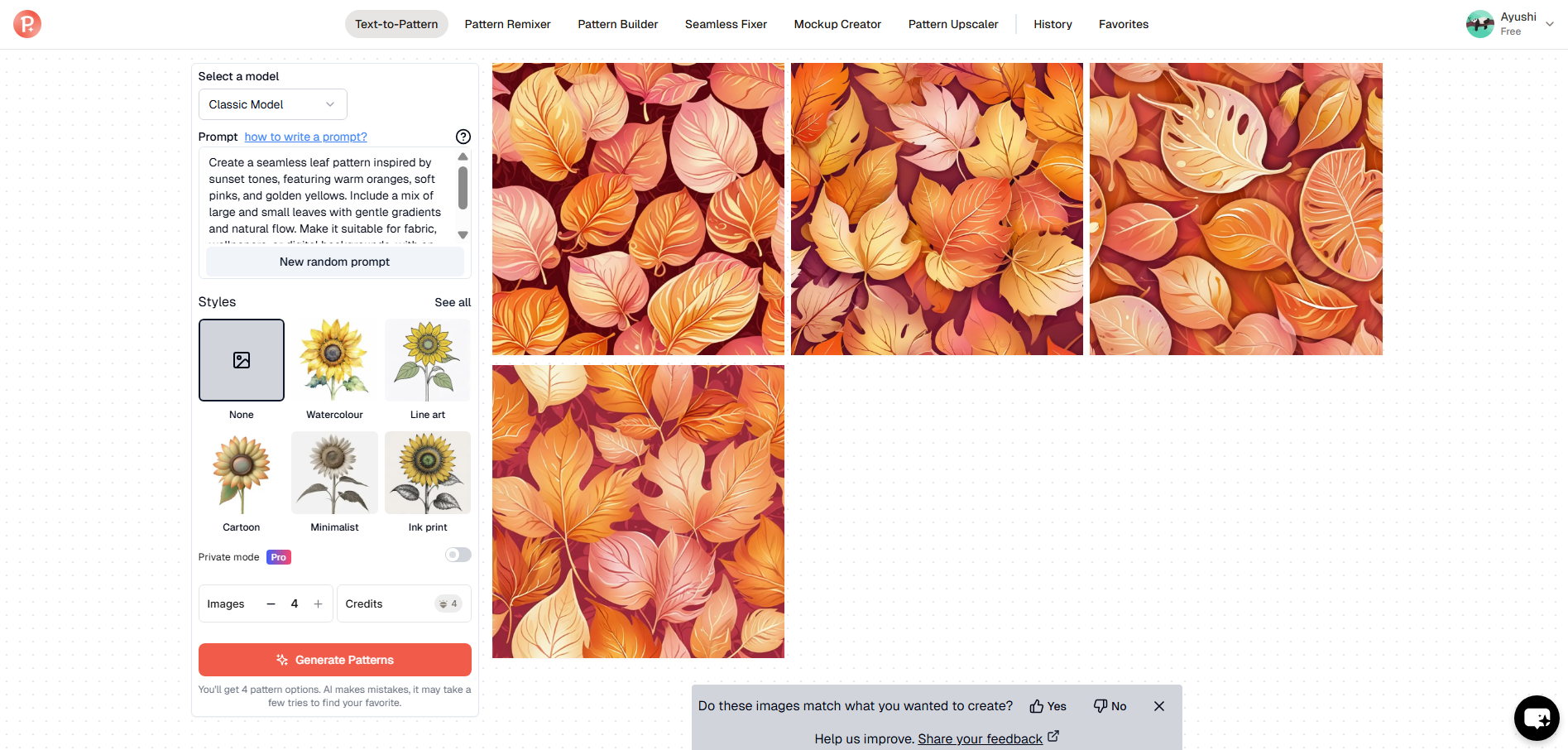Increase image count with the plus icon
The height and width of the screenshot is (750, 1568).
pos(318,603)
